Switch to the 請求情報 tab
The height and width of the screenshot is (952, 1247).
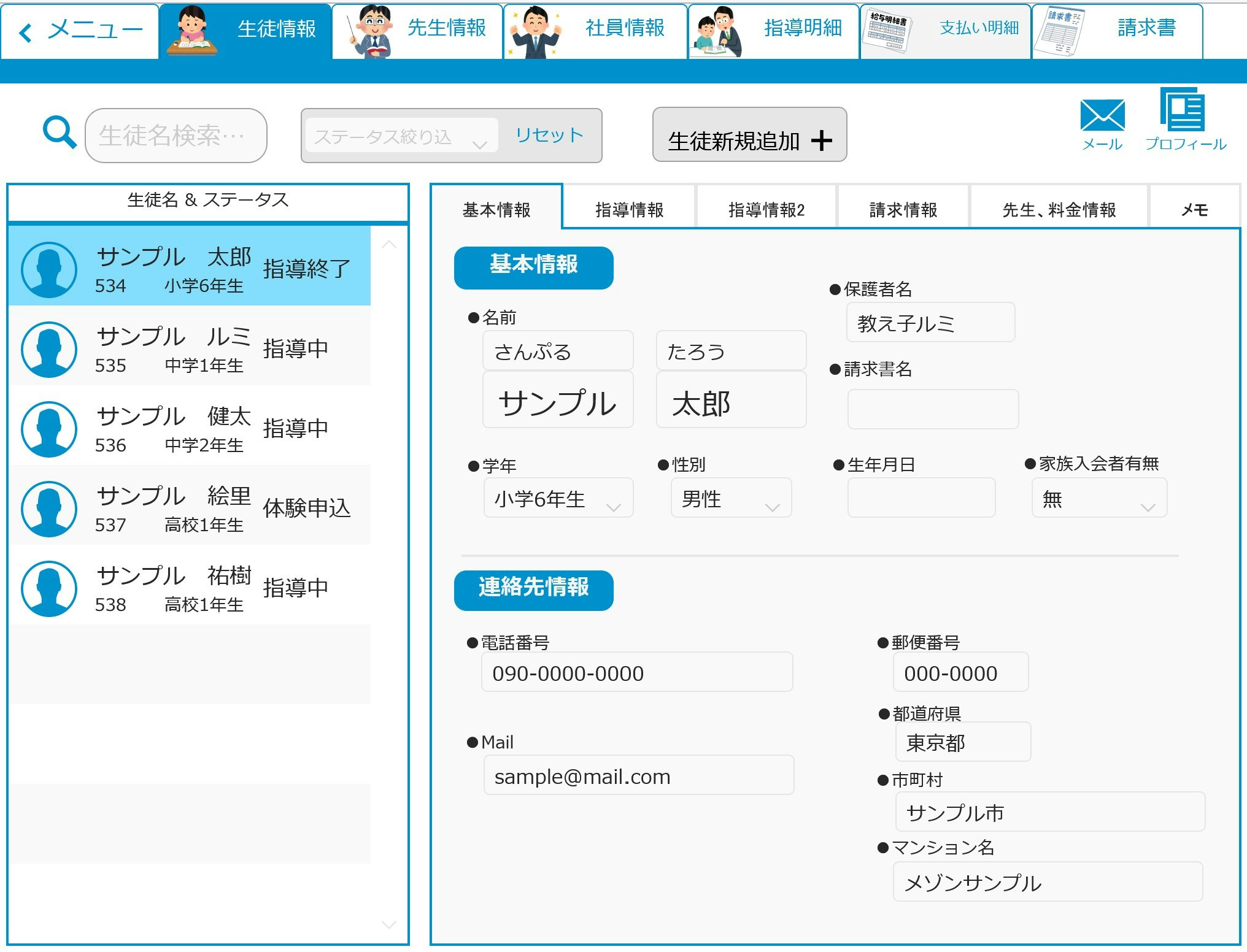[903, 210]
